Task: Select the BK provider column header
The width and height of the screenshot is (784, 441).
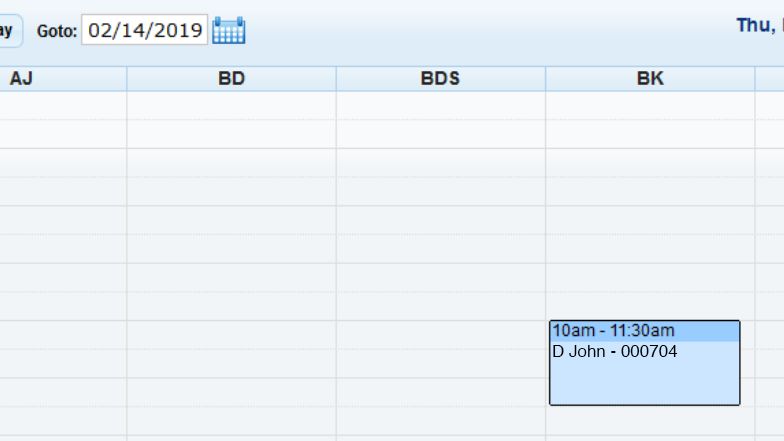Action: (x=650, y=79)
